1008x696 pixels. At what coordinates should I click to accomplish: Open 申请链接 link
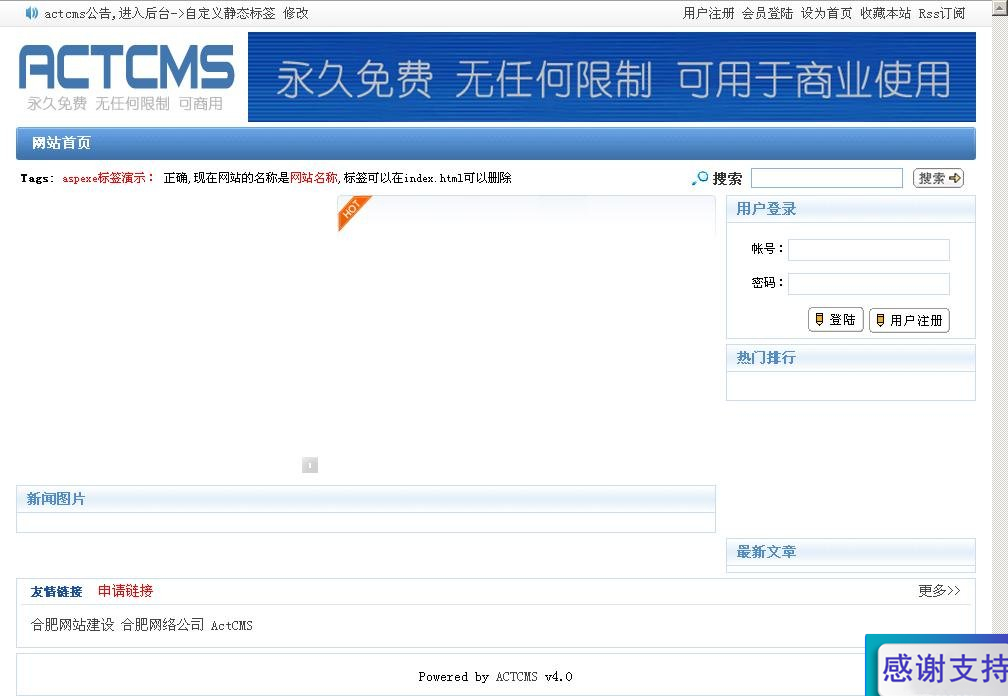125,591
